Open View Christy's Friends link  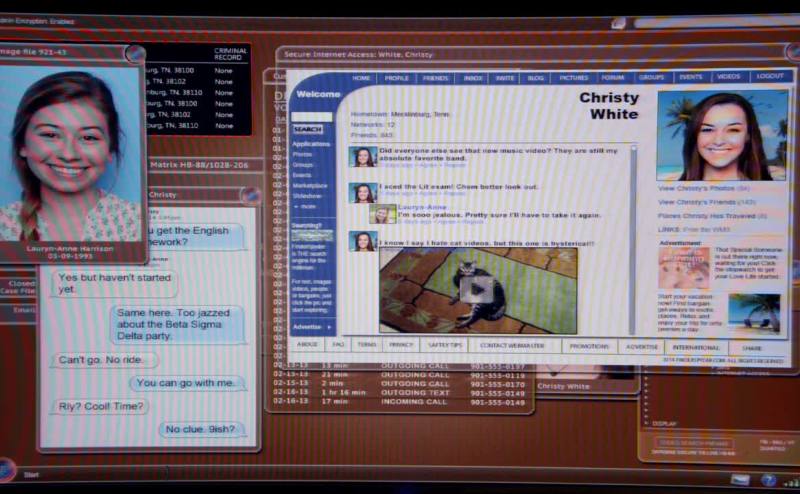click(x=706, y=202)
